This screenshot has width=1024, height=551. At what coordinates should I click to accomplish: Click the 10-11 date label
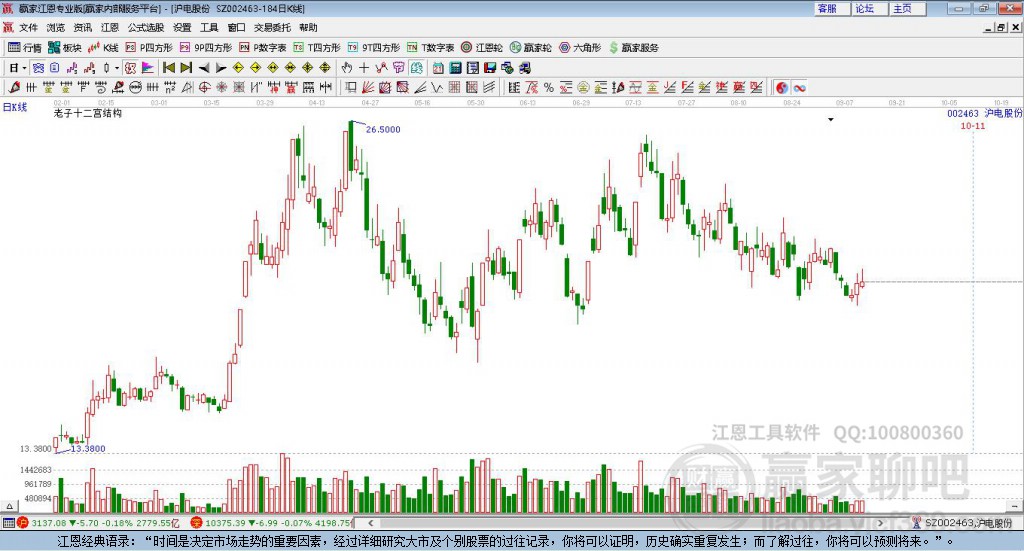click(972, 125)
